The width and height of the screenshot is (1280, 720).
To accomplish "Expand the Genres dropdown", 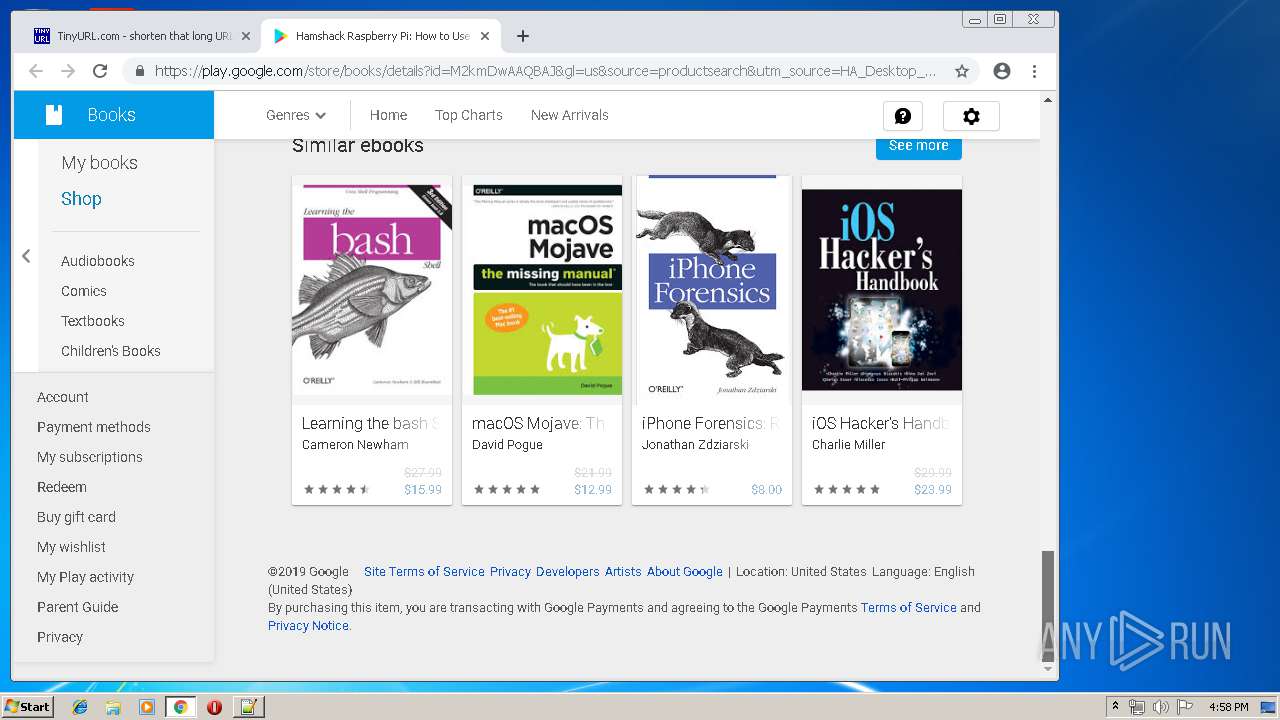I will click(296, 115).
